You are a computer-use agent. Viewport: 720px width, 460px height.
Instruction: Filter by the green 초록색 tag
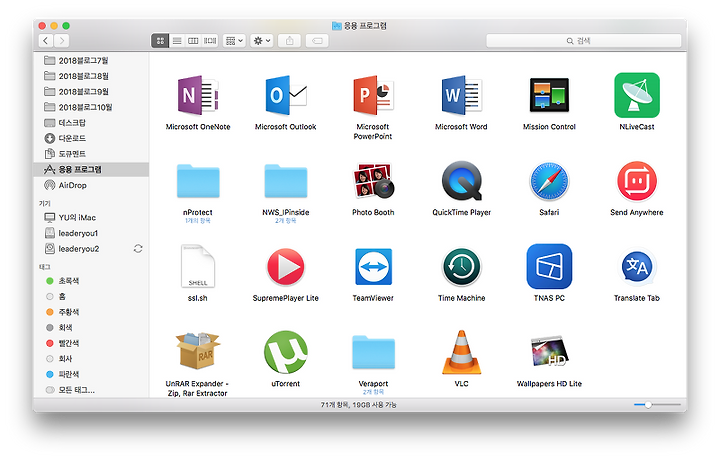91,280
